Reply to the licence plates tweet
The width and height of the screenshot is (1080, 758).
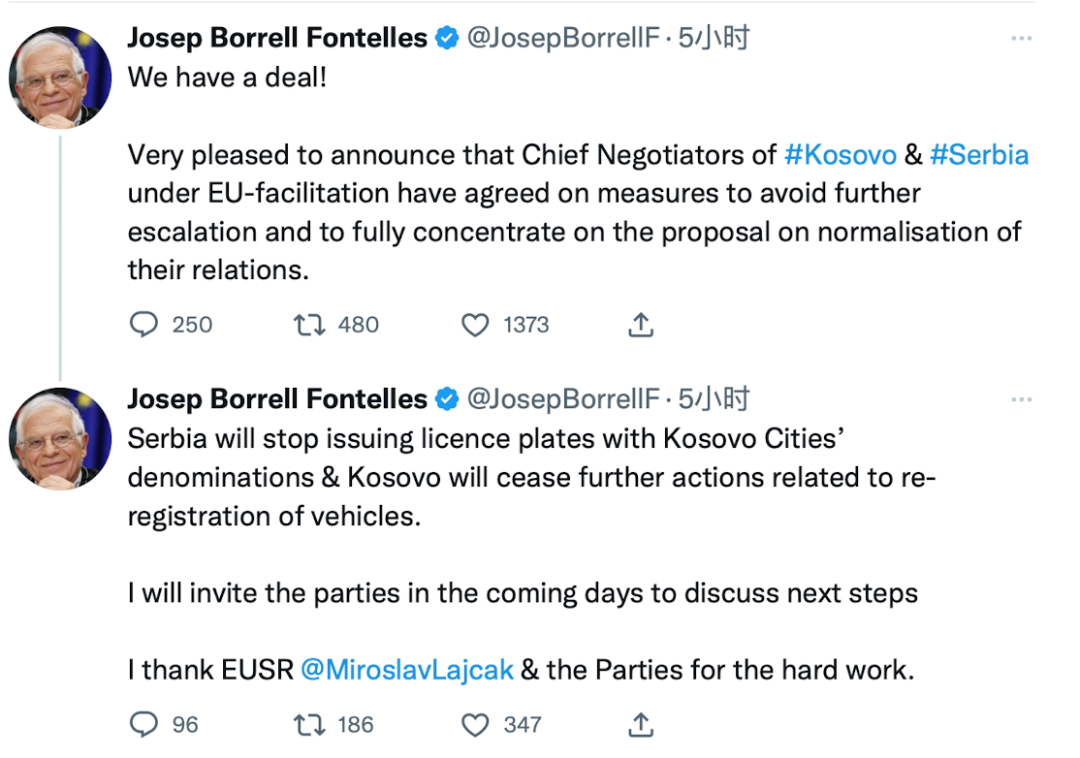click(x=144, y=724)
